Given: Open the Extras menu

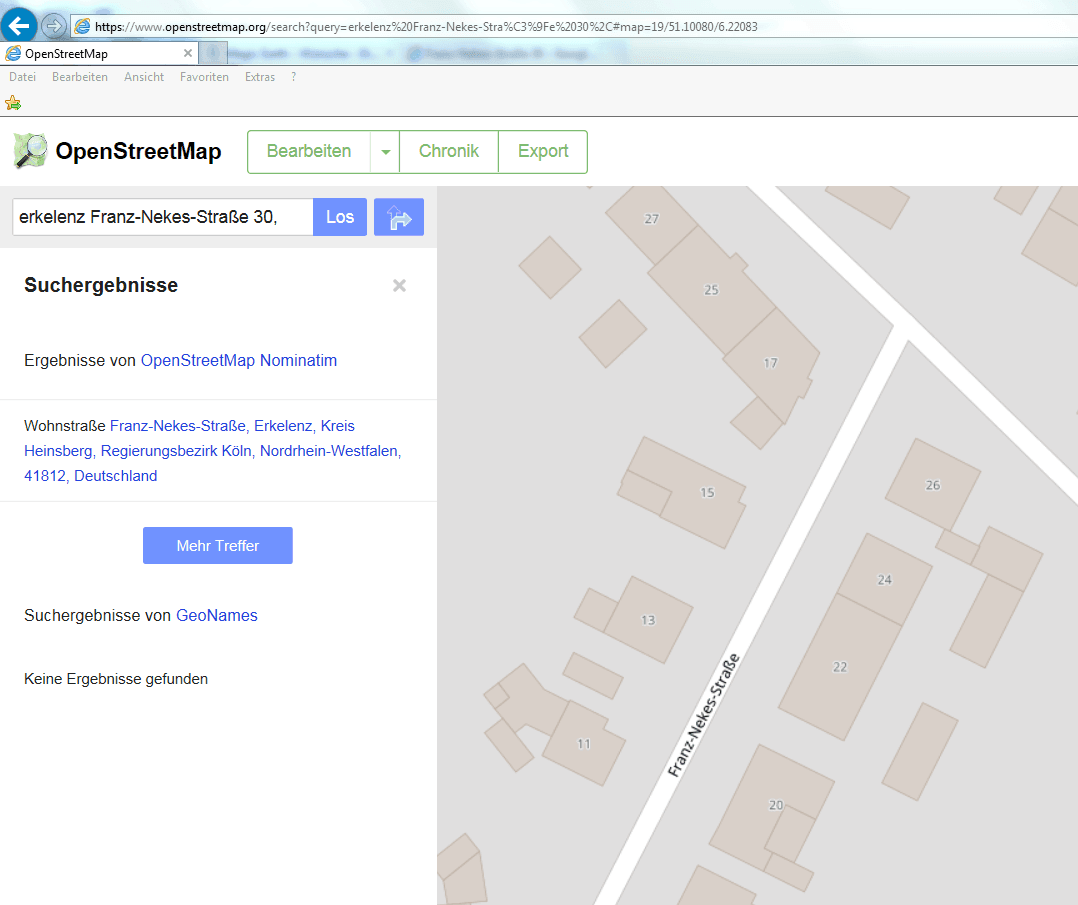Looking at the screenshot, I should click(260, 77).
